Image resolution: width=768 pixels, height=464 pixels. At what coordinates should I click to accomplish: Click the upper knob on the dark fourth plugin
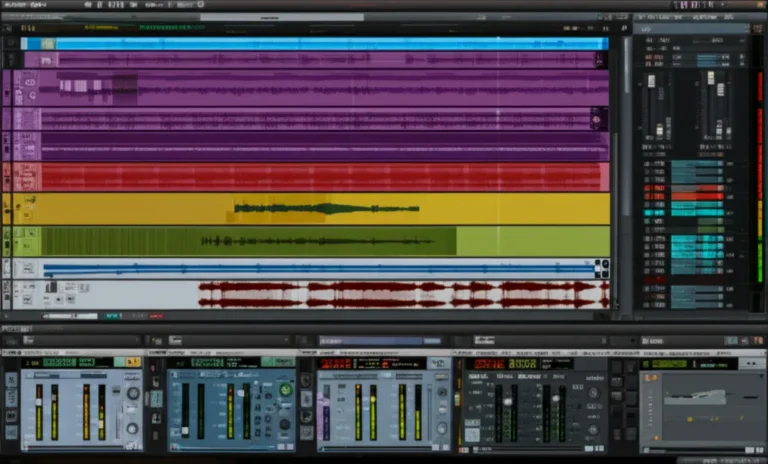click(x=593, y=393)
